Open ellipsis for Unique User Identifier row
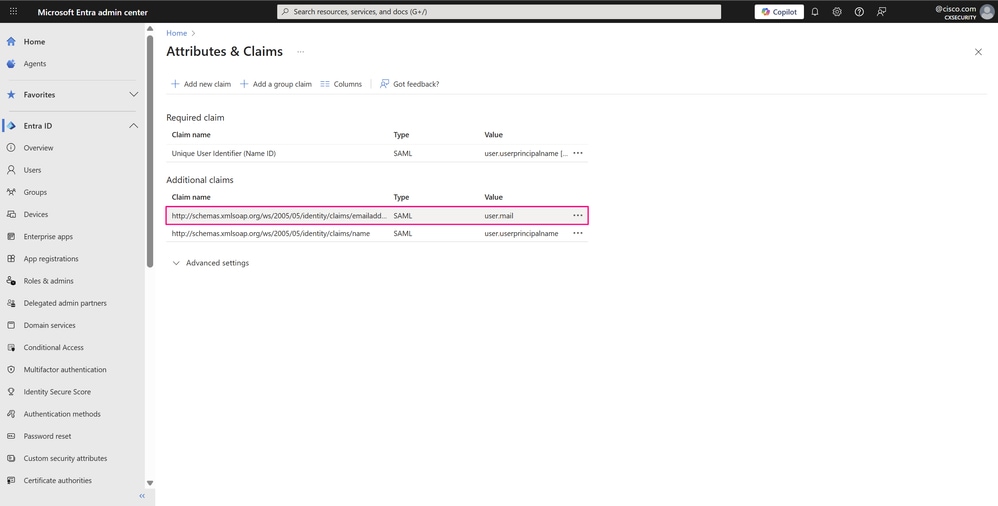This screenshot has width=998, height=506. pos(578,153)
